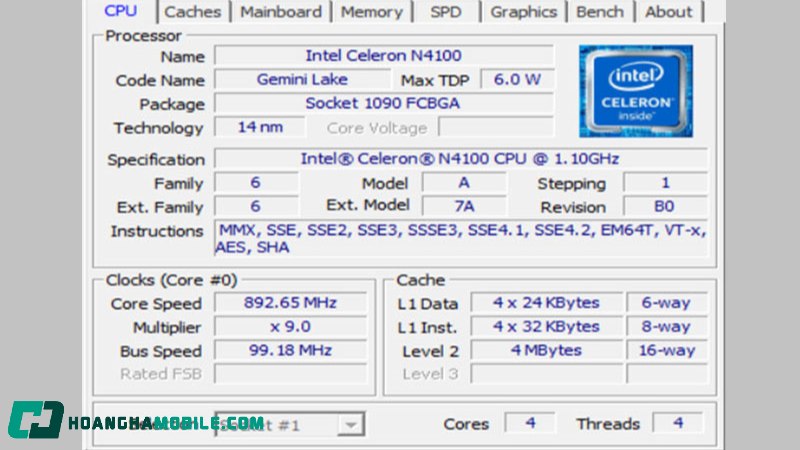This screenshot has height=450, width=800.
Task: Click the Multiplier value x 9.0
Action: pos(290,327)
